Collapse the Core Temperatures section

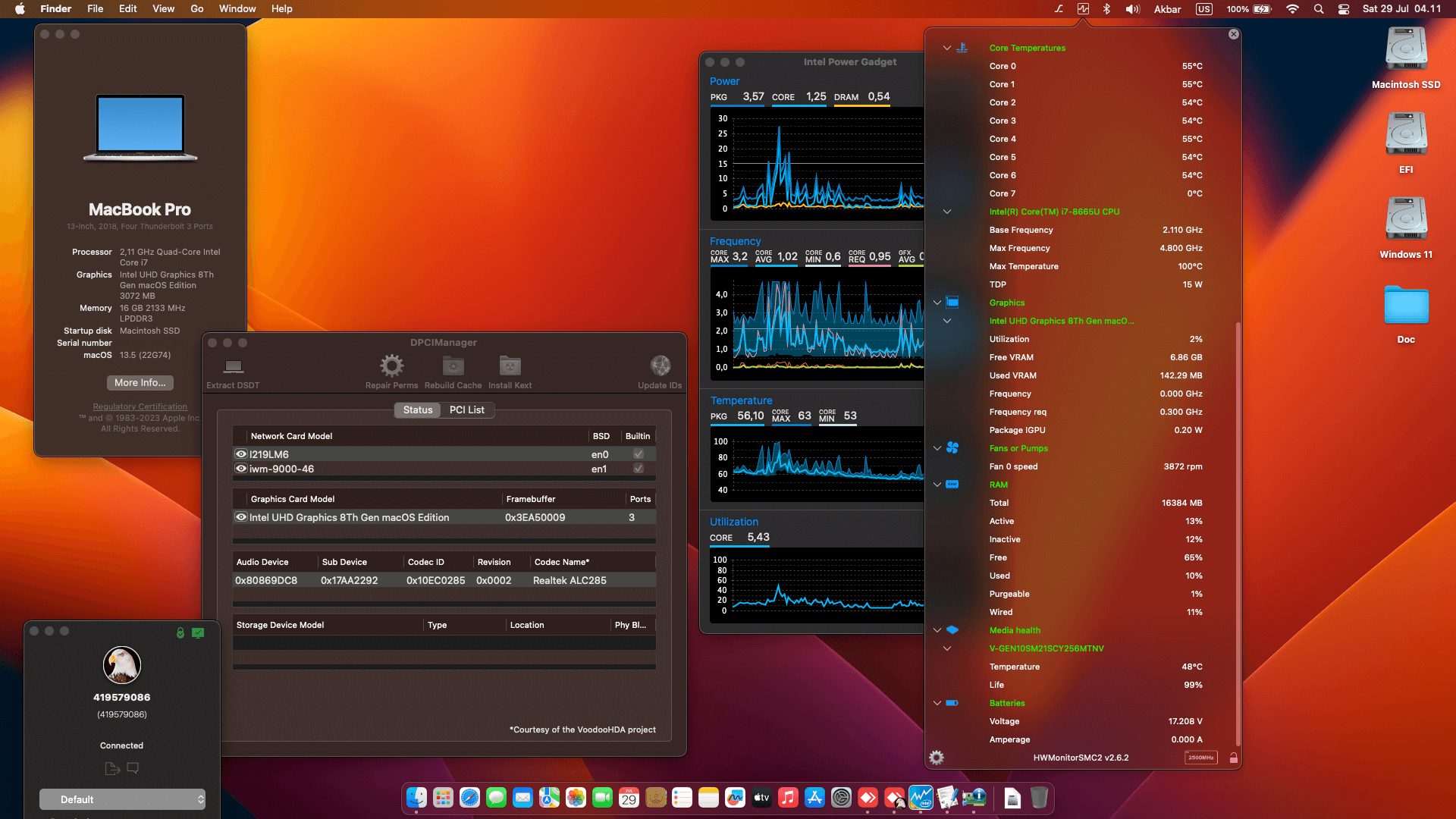946,48
